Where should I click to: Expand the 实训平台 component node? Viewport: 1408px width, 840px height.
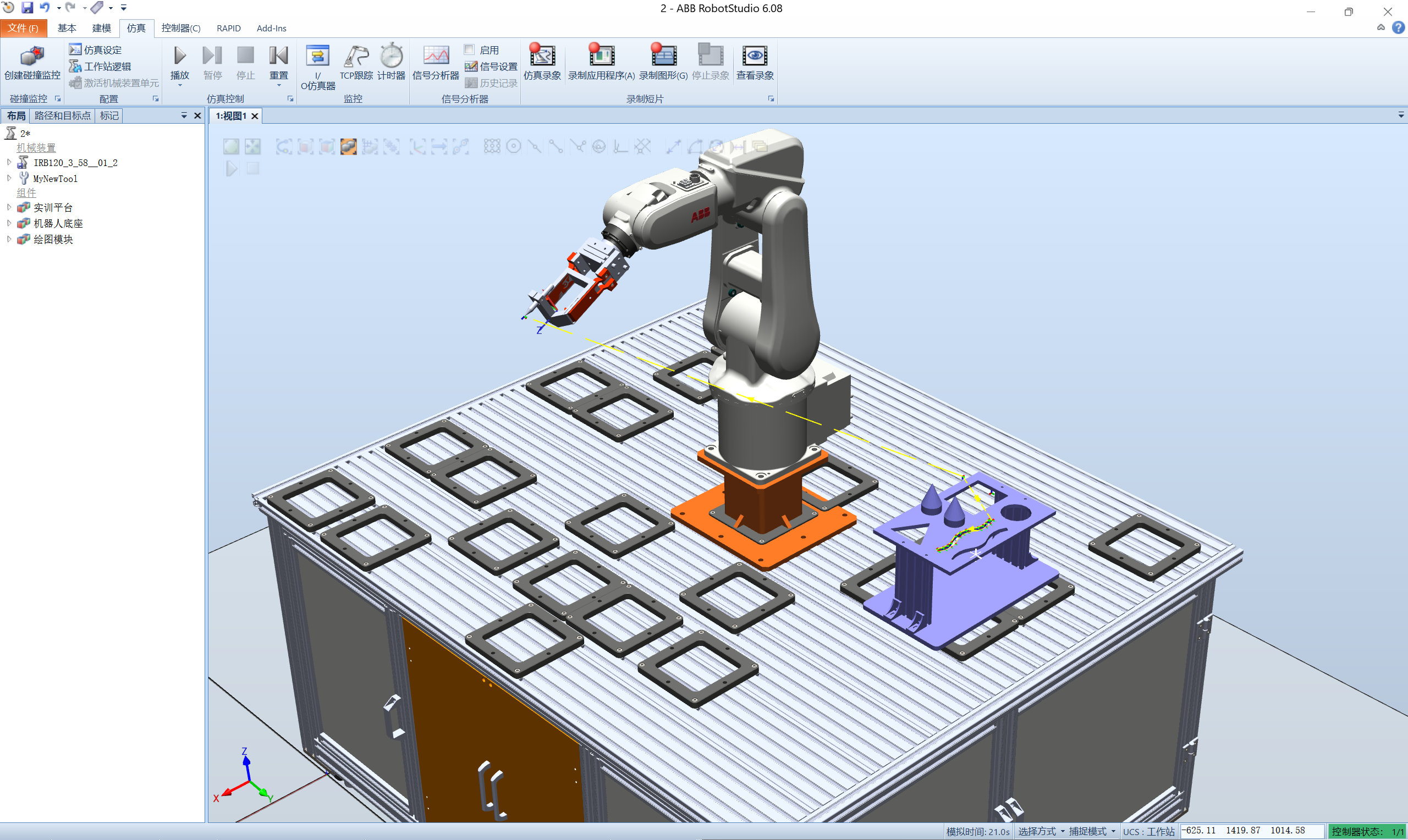pos(9,207)
